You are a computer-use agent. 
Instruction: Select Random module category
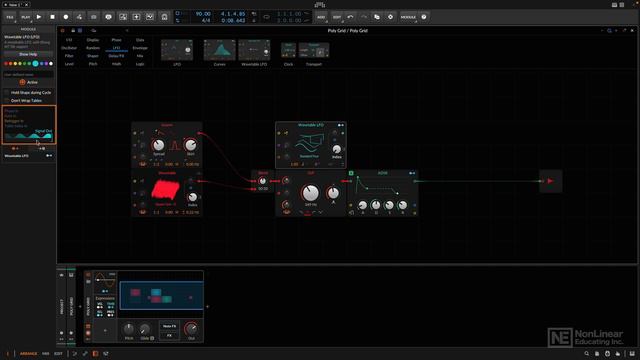93,48
